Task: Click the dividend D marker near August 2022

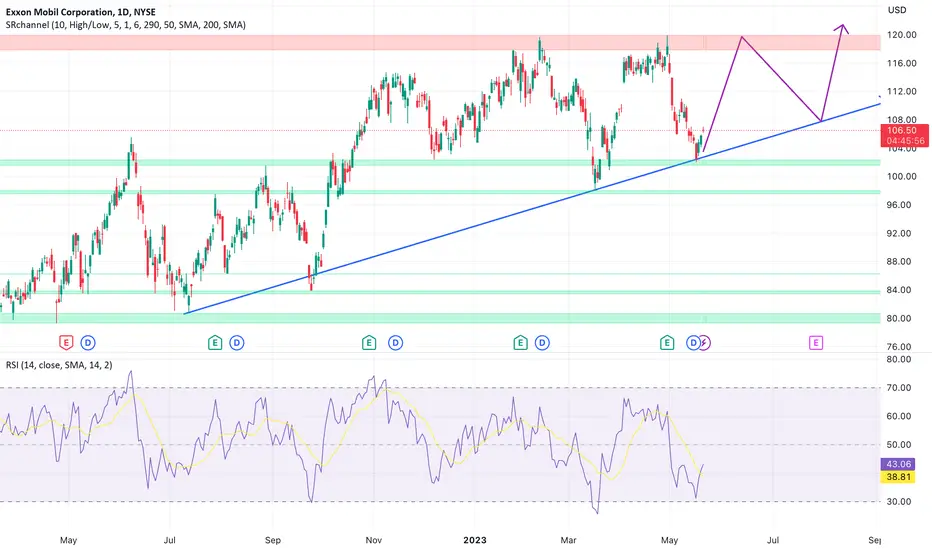Action: [x=237, y=342]
